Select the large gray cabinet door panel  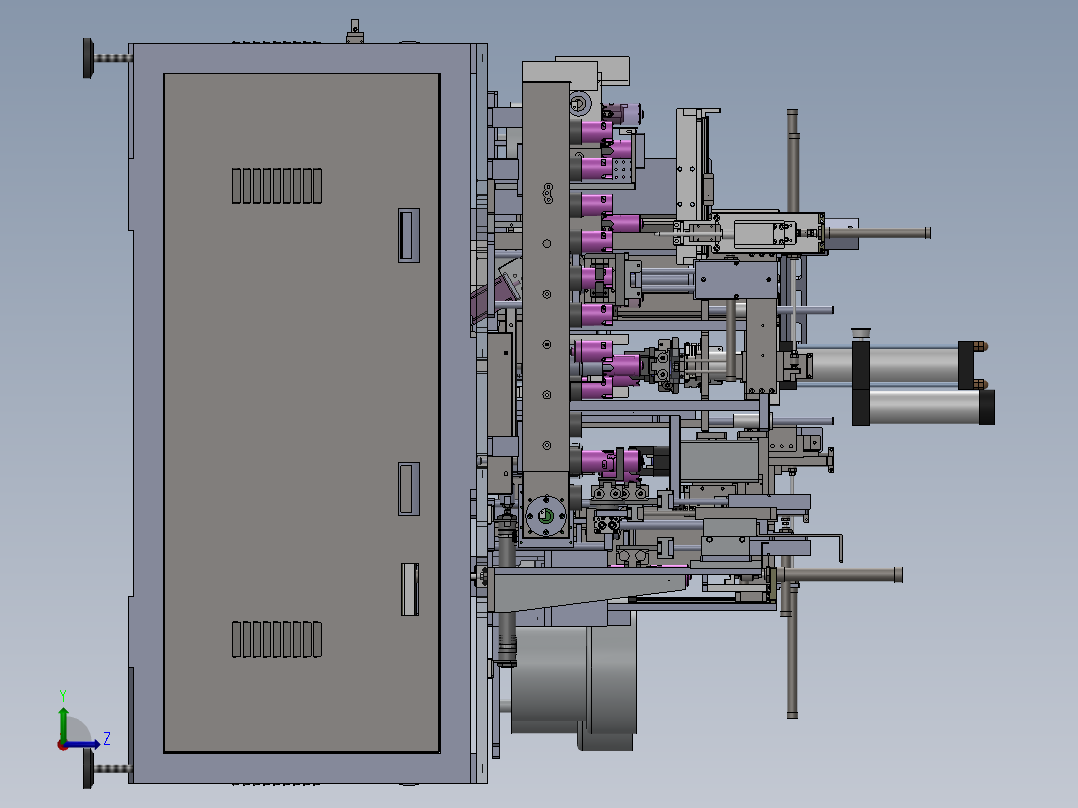[x=301, y=413]
